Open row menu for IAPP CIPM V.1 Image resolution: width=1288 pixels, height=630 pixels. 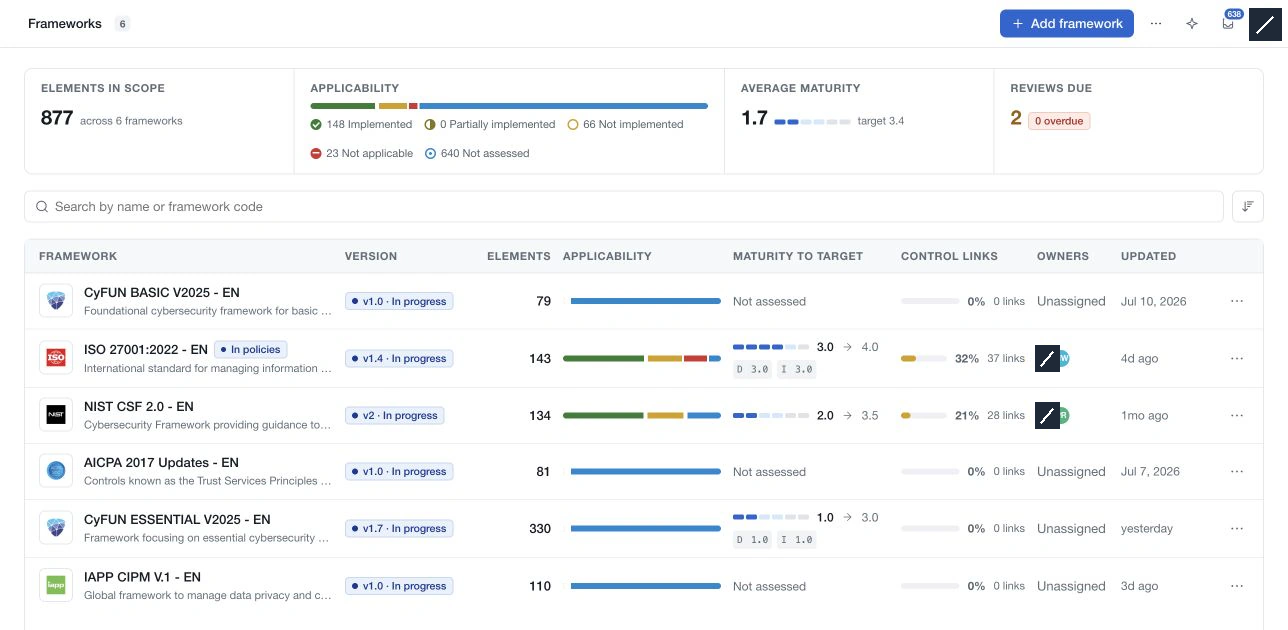tap(1237, 586)
